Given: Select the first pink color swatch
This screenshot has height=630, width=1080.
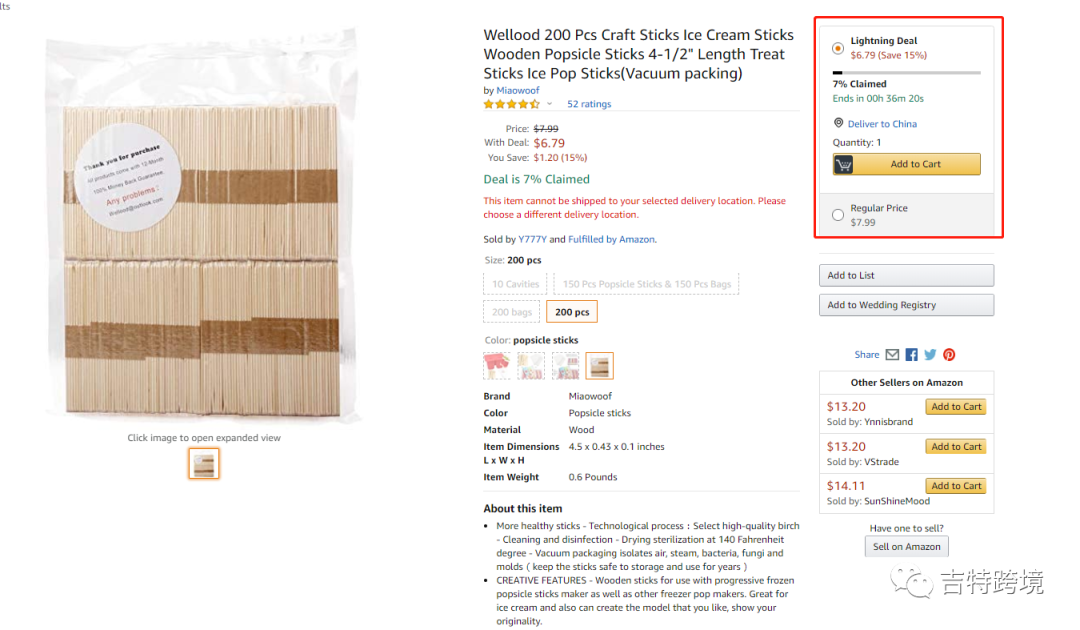Looking at the screenshot, I should coord(497,366).
